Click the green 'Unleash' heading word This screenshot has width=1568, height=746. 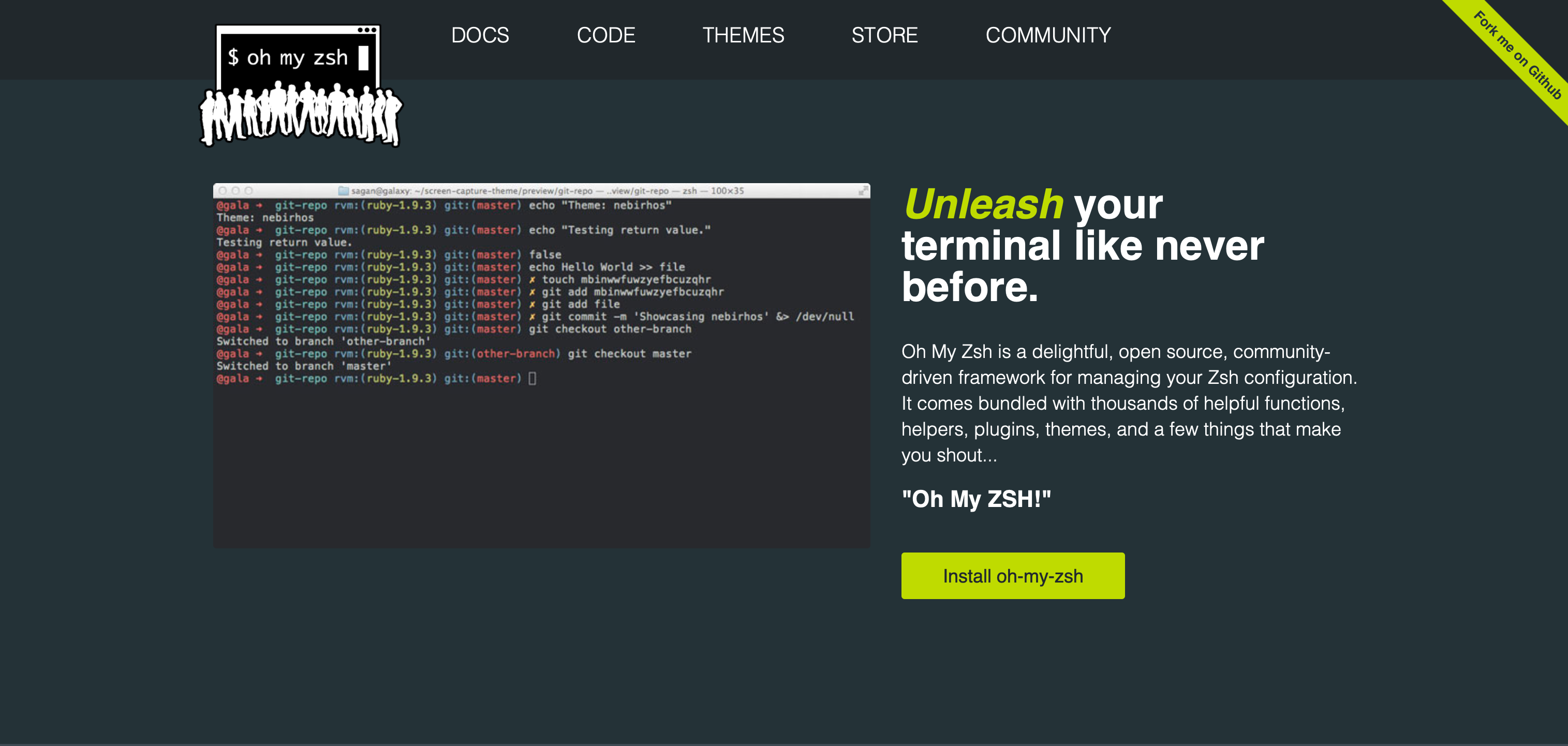[x=984, y=204]
